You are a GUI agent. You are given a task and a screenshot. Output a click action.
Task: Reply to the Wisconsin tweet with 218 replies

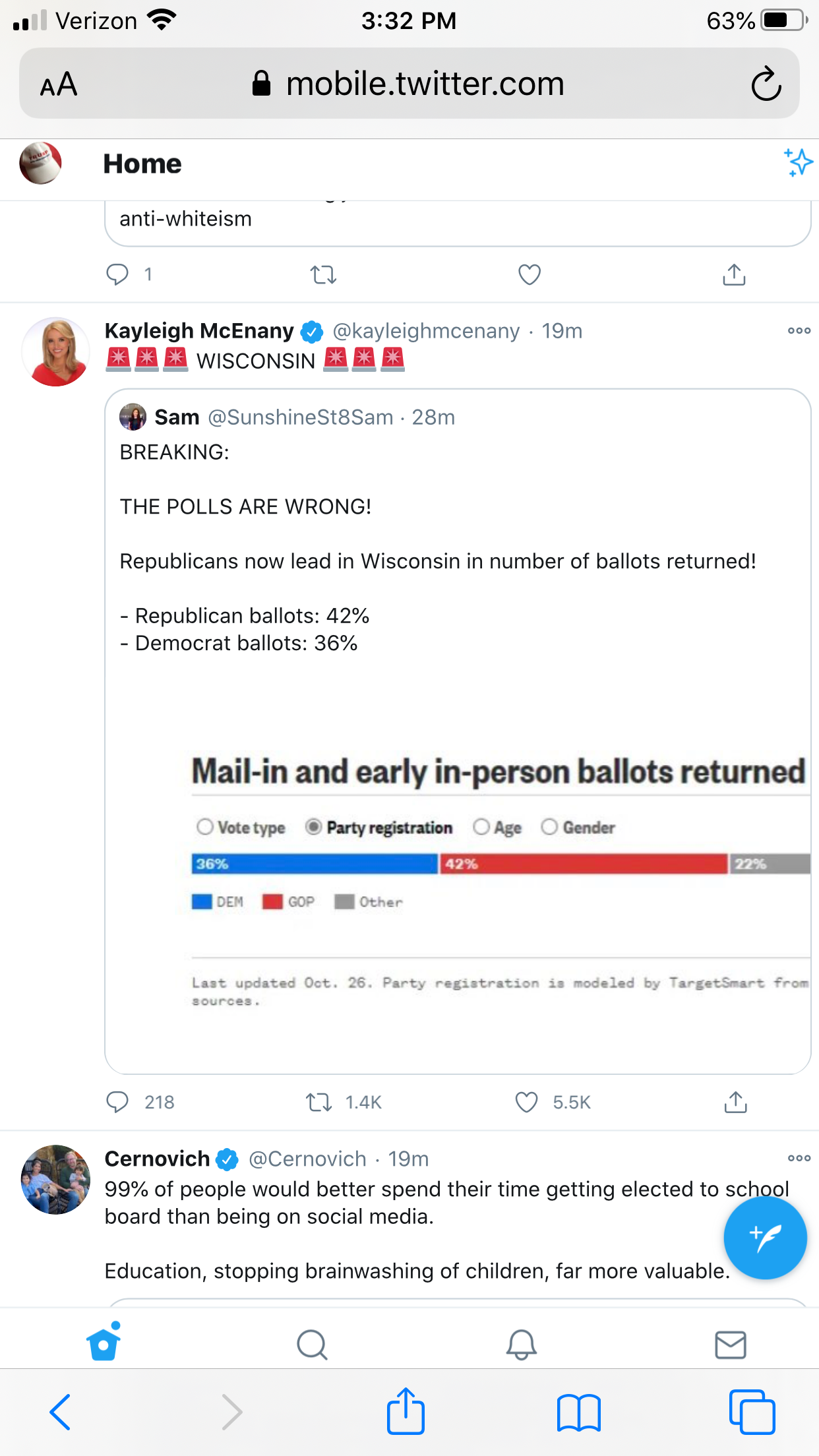pyautogui.click(x=118, y=1102)
